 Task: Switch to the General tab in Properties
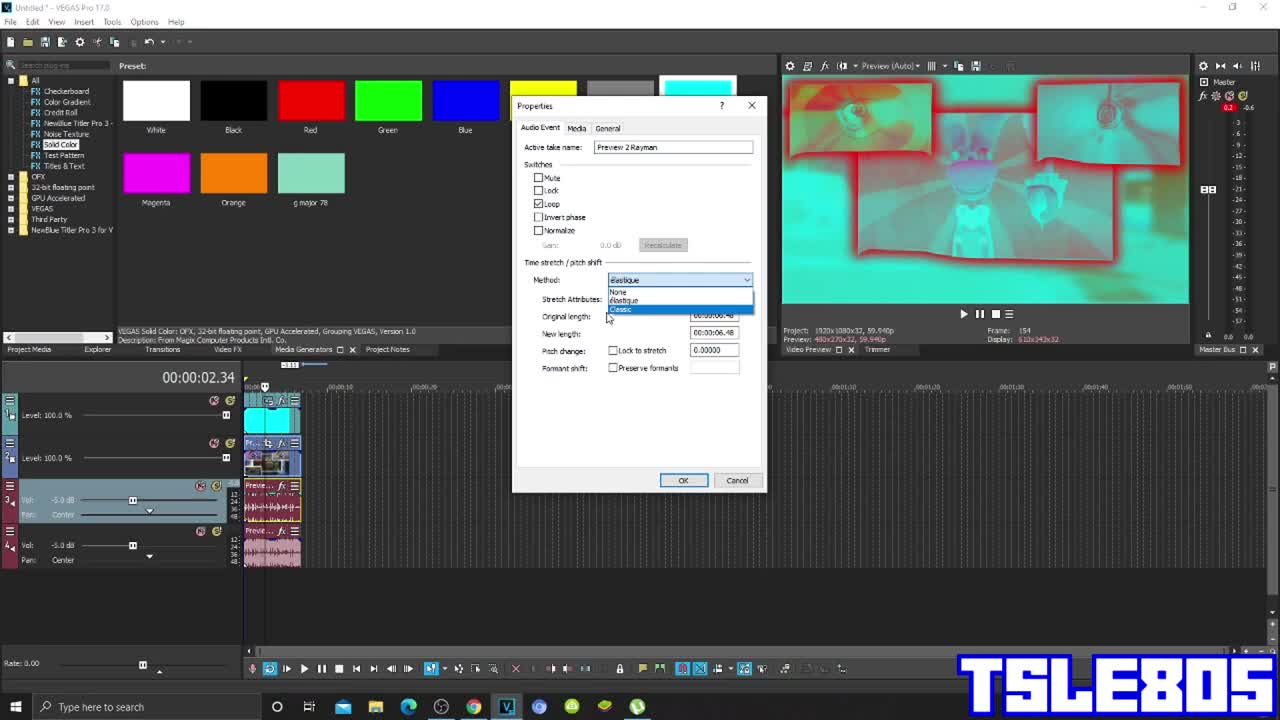pyautogui.click(x=608, y=128)
